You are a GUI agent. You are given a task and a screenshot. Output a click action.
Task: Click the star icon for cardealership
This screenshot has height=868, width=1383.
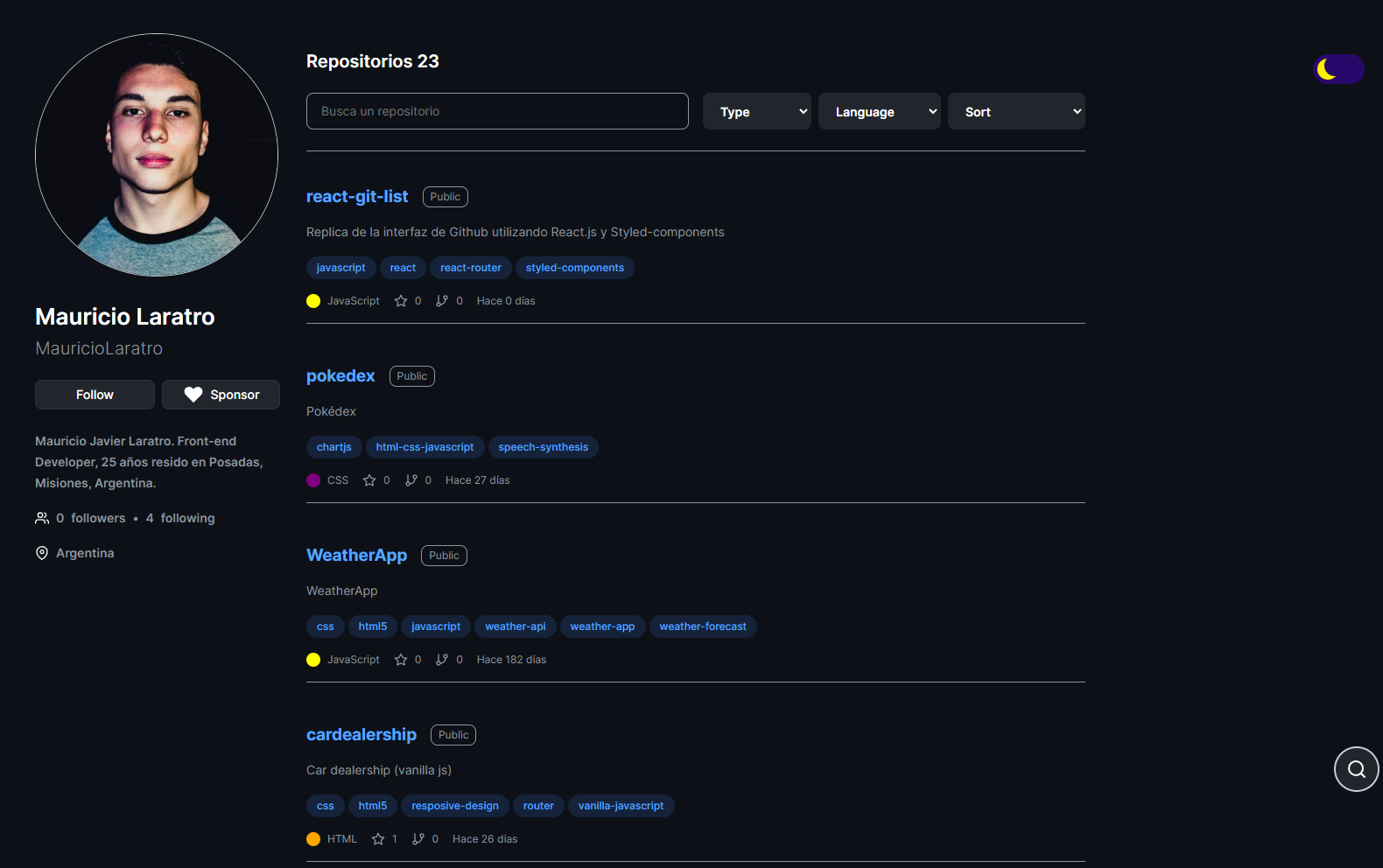tap(378, 839)
